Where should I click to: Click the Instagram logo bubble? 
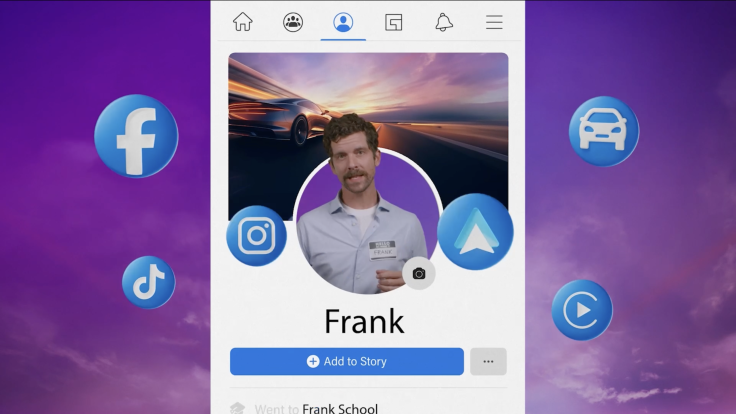coord(256,236)
